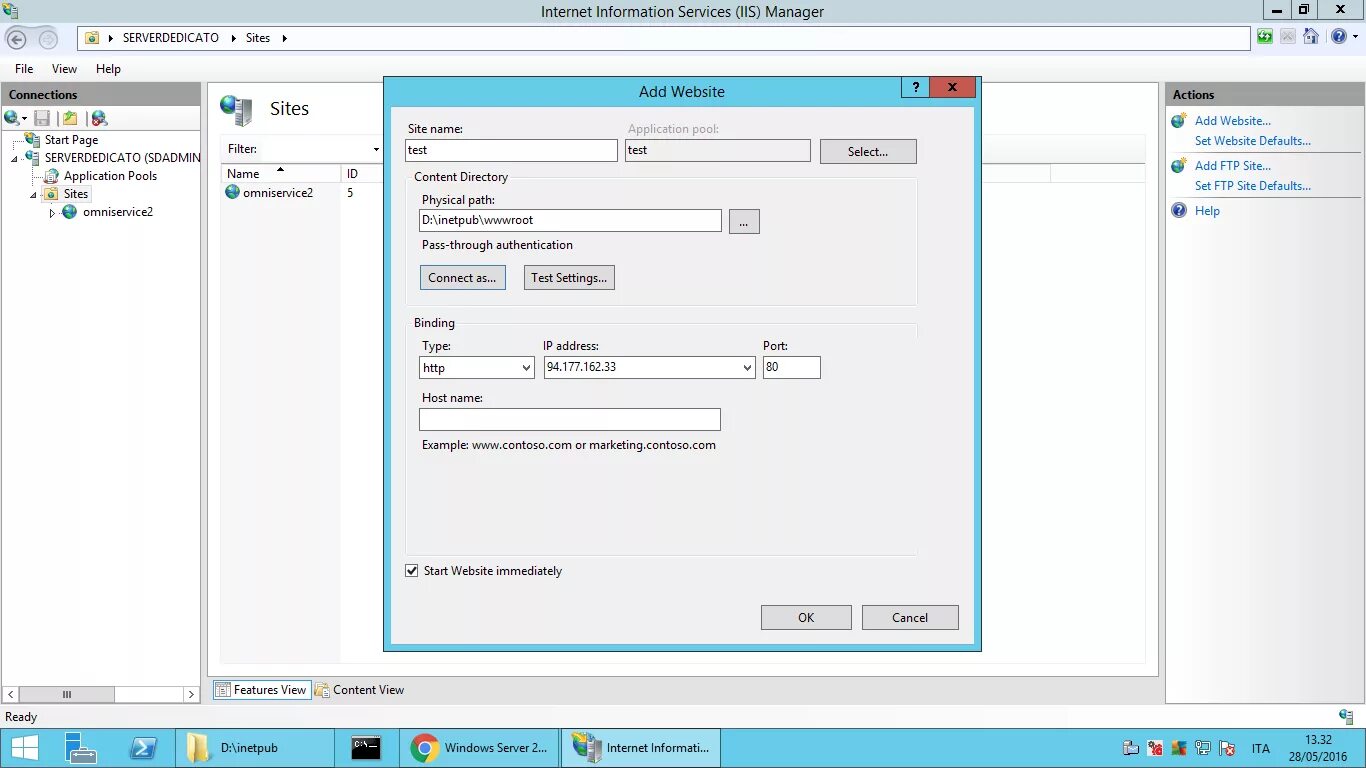Click the arrow after Sites in address bar
Screen dimensions: 1366x768
[284, 38]
